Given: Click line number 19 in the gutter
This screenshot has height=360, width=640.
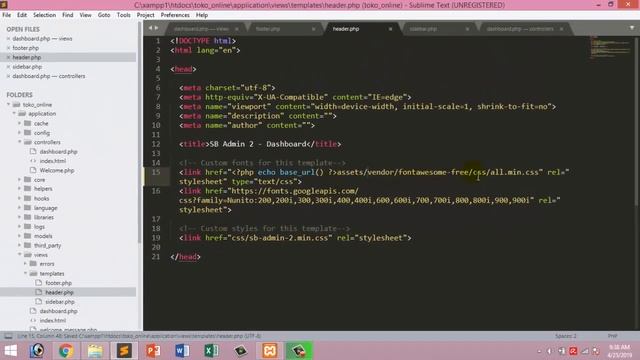Looking at the screenshot, I should coord(156,238).
